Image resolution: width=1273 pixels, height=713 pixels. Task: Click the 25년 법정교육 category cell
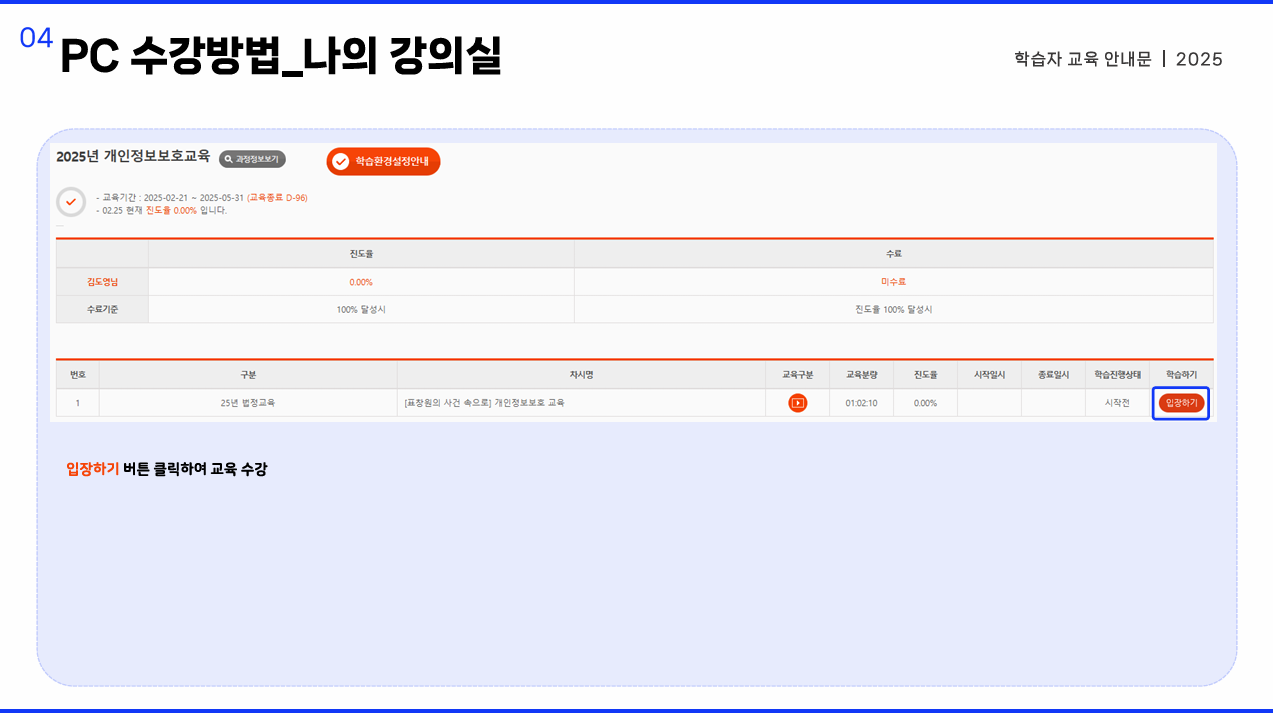[248, 403]
